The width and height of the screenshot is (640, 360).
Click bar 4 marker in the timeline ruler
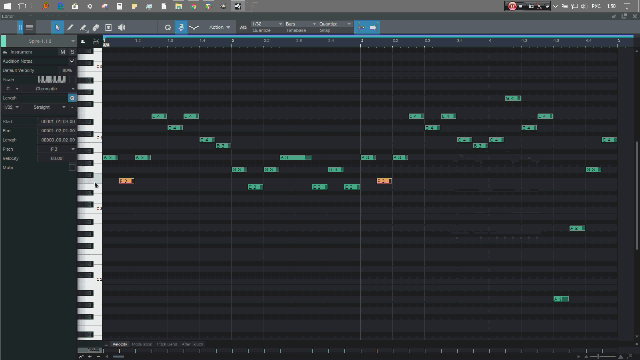coord(490,41)
